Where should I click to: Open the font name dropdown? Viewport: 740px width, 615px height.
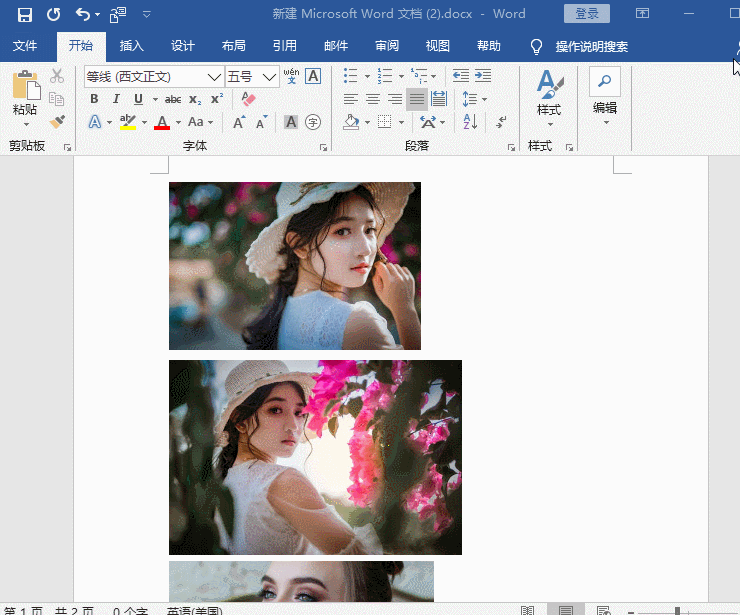[x=214, y=77]
